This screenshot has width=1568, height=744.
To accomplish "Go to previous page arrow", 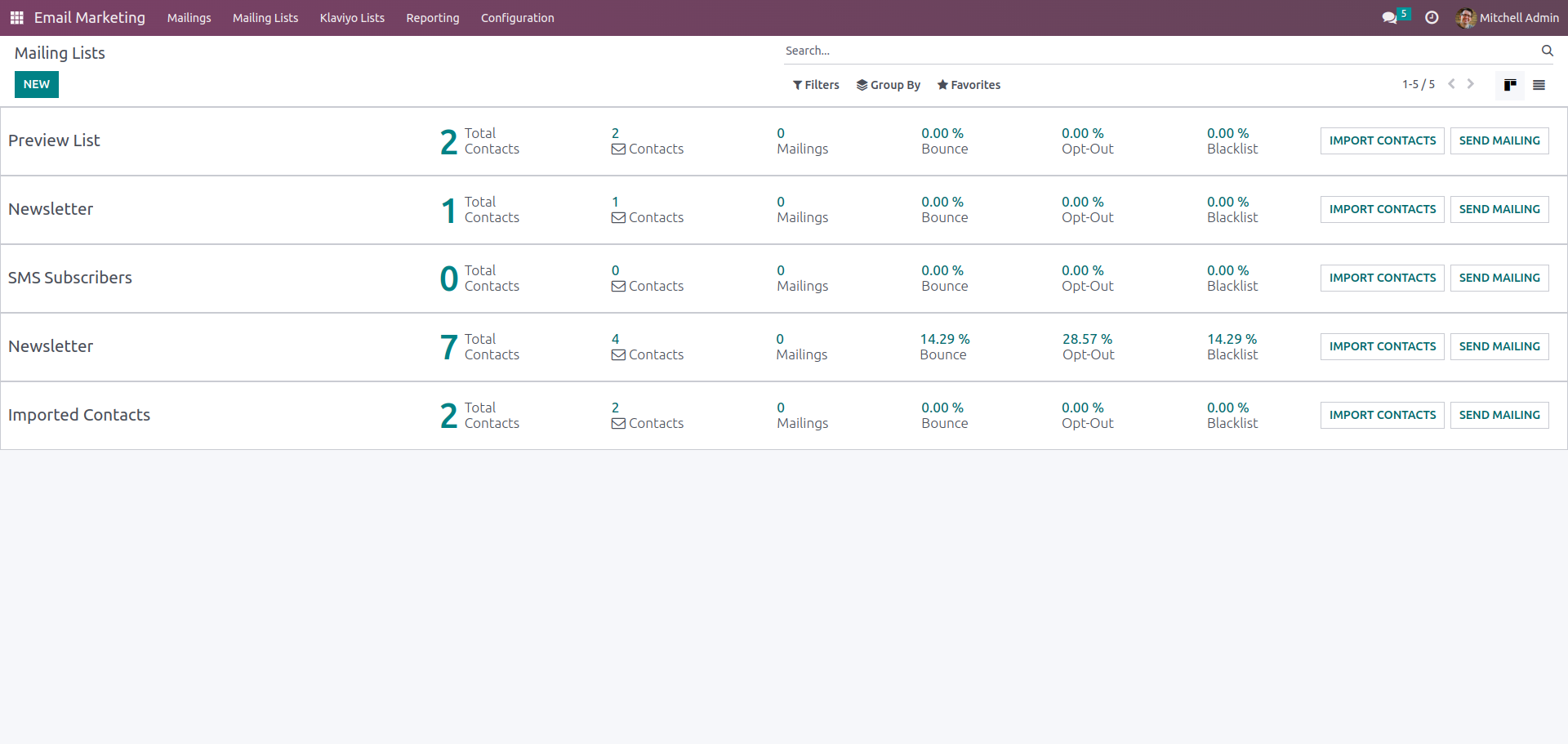I will point(1451,84).
